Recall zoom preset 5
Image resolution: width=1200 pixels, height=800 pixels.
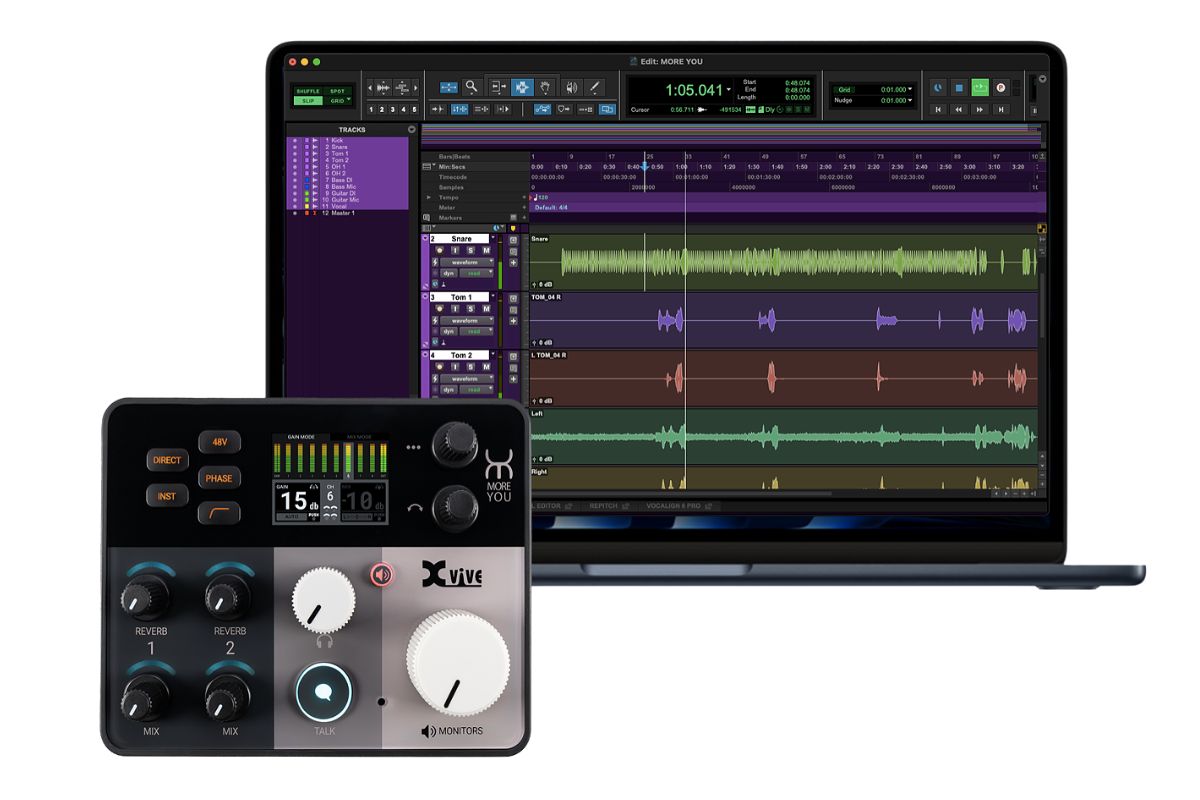pyautogui.click(x=415, y=109)
